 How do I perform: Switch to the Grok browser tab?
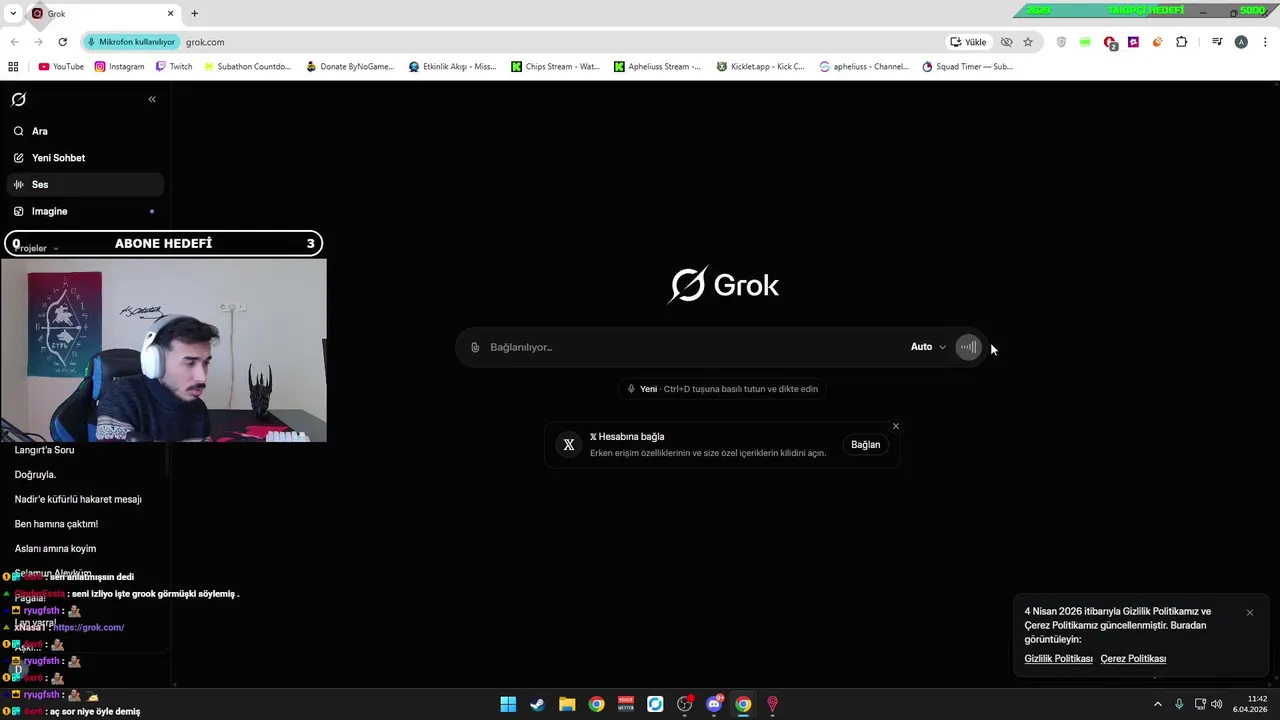pyautogui.click(x=103, y=13)
